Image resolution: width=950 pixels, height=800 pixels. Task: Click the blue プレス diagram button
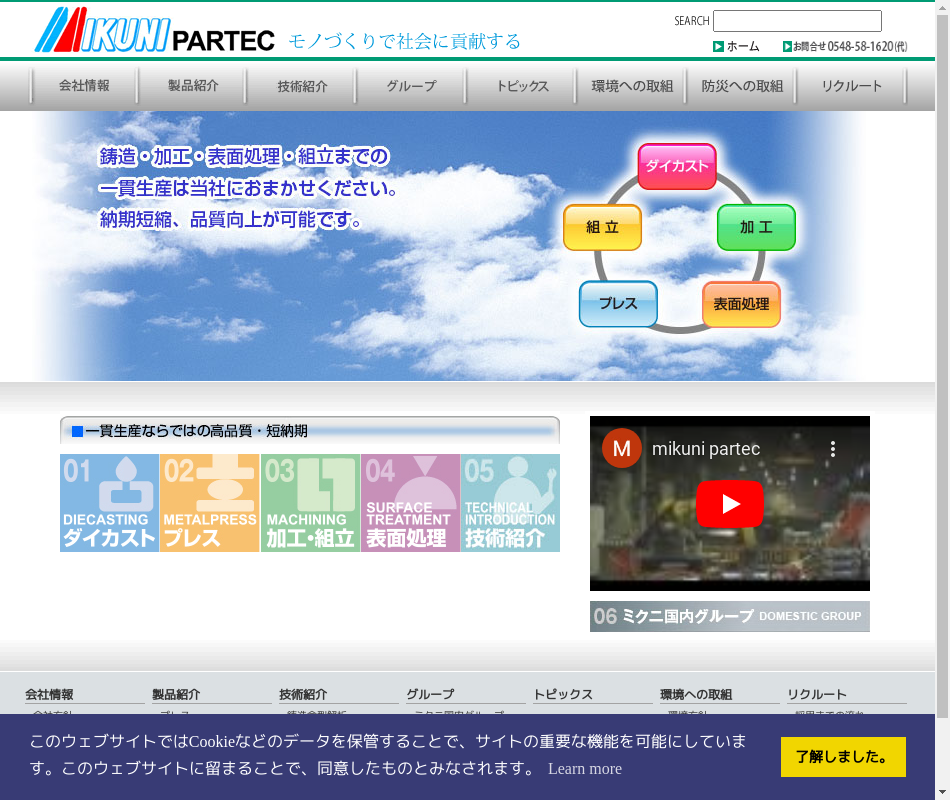(x=618, y=304)
